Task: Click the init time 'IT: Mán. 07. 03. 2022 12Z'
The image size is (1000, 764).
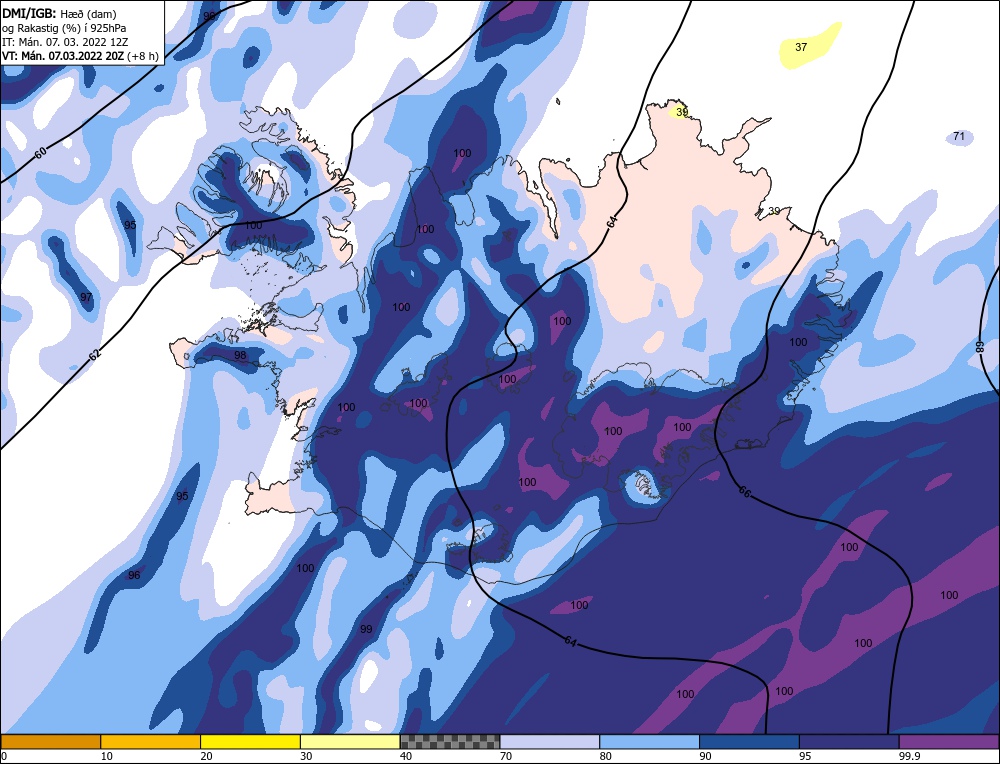Action: pyautogui.click(x=64, y=42)
